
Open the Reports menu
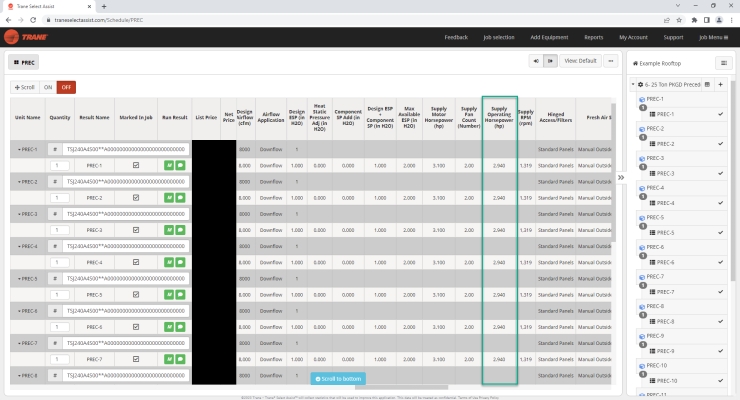coord(594,37)
